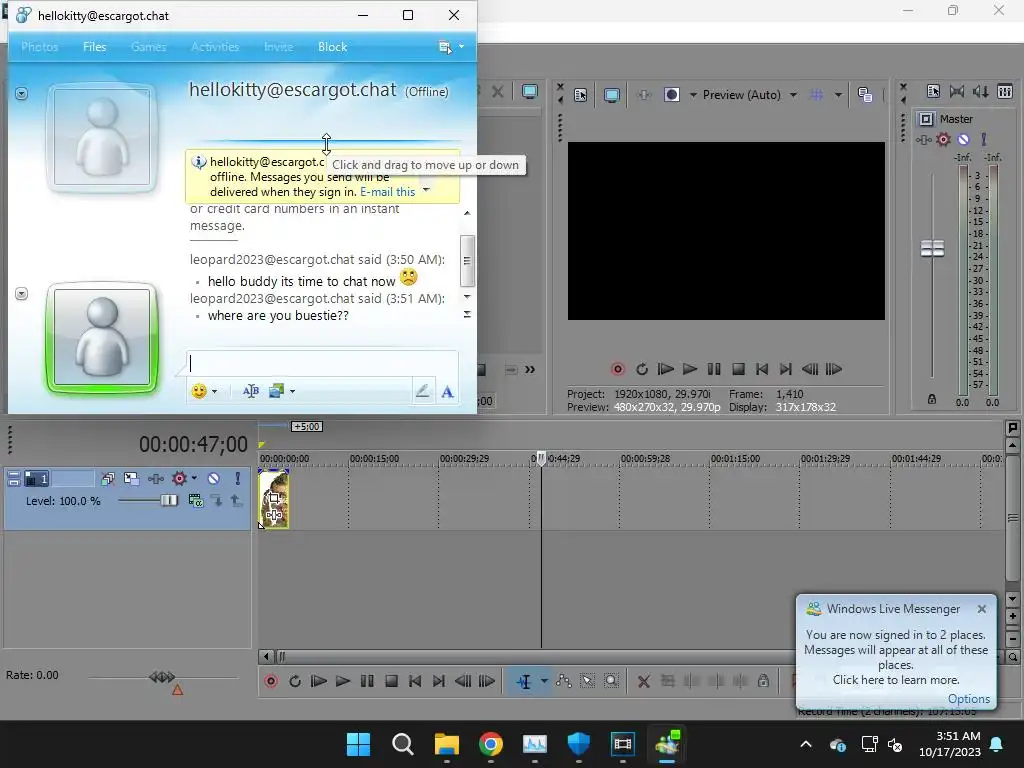Viewport: 1024px width, 768px height.
Task: Open Compositing Mode on track 1
Action: [195, 501]
